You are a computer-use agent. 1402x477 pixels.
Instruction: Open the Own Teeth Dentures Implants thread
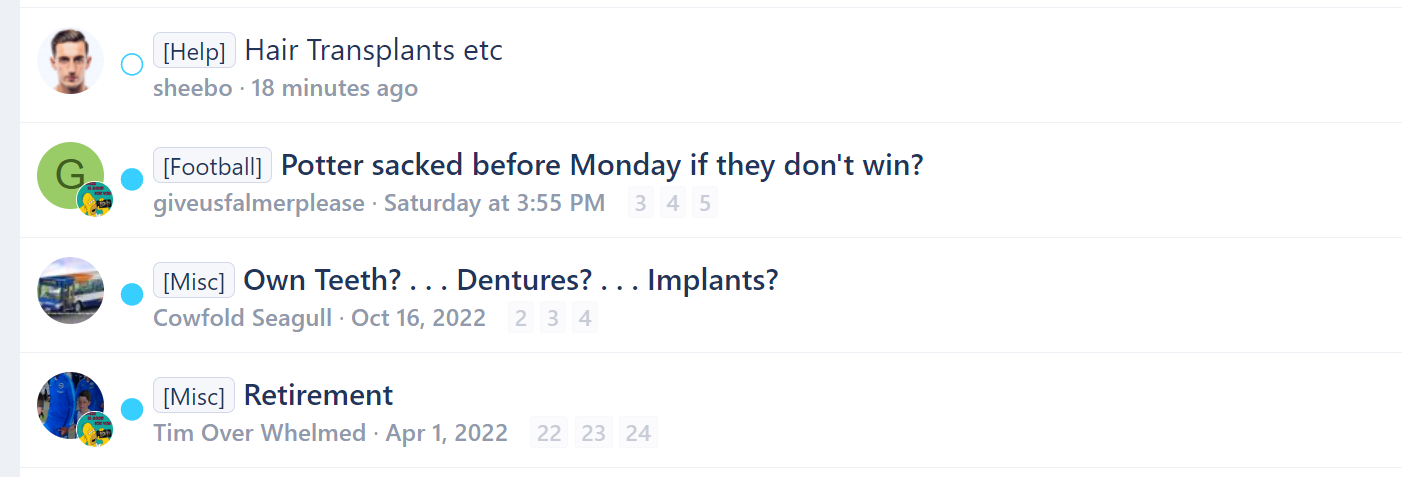[511, 280]
